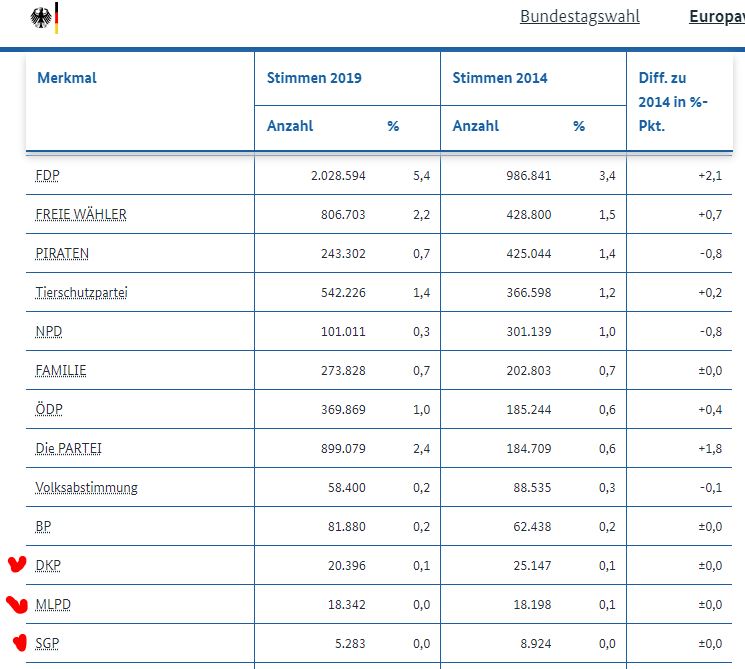Select Volksabstimmung 2019 count 58.400
This screenshot has width=745, height=669.
tap(347, 488)
